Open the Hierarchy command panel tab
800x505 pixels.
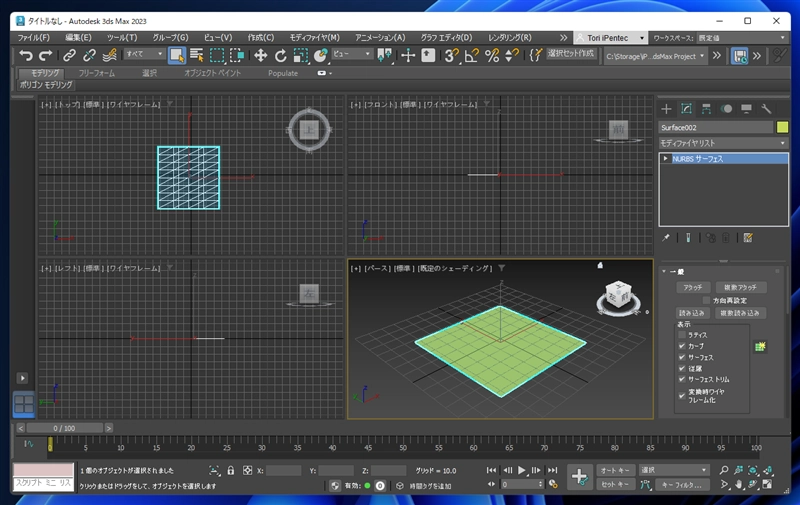[x=706, y=109]
